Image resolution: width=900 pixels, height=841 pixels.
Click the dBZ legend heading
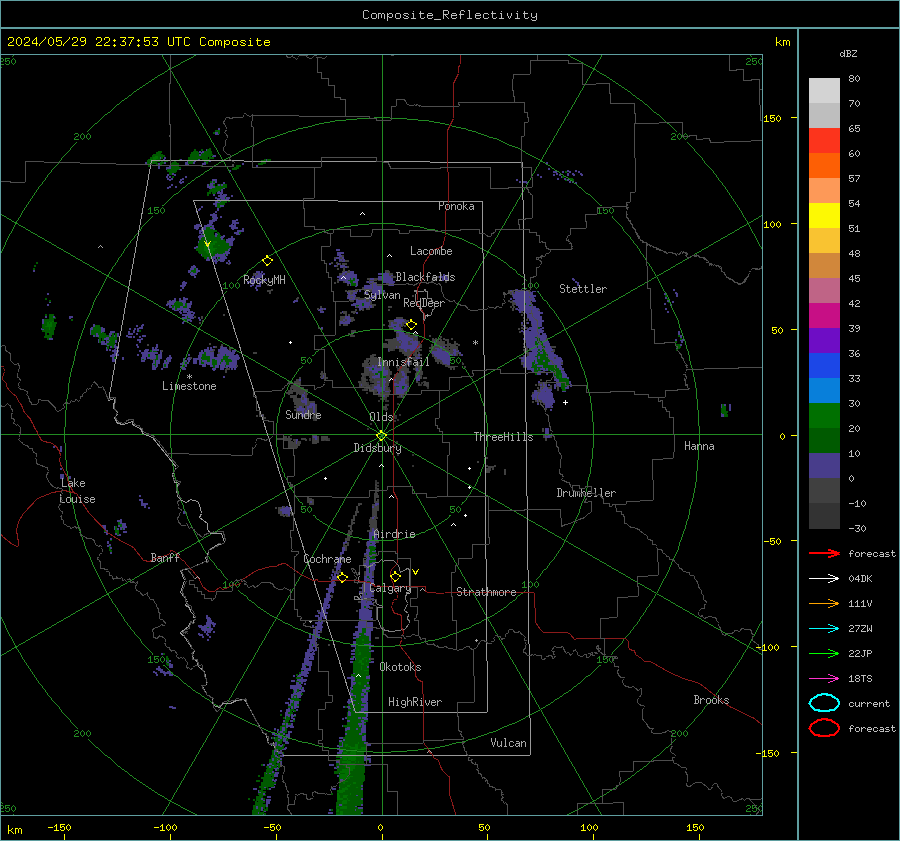pyautogui.click(x=848, y=53)
